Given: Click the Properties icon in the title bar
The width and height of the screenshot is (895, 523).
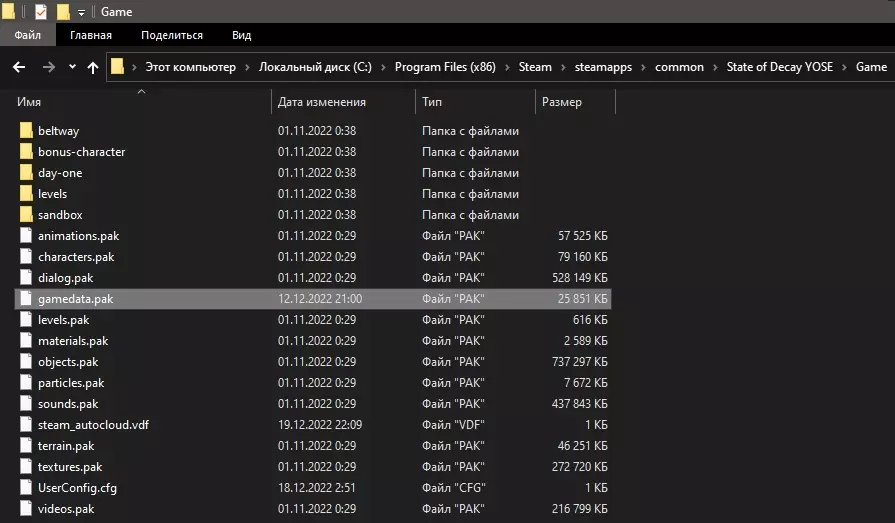Looking at the screenshot, I should tap(41, 12).
